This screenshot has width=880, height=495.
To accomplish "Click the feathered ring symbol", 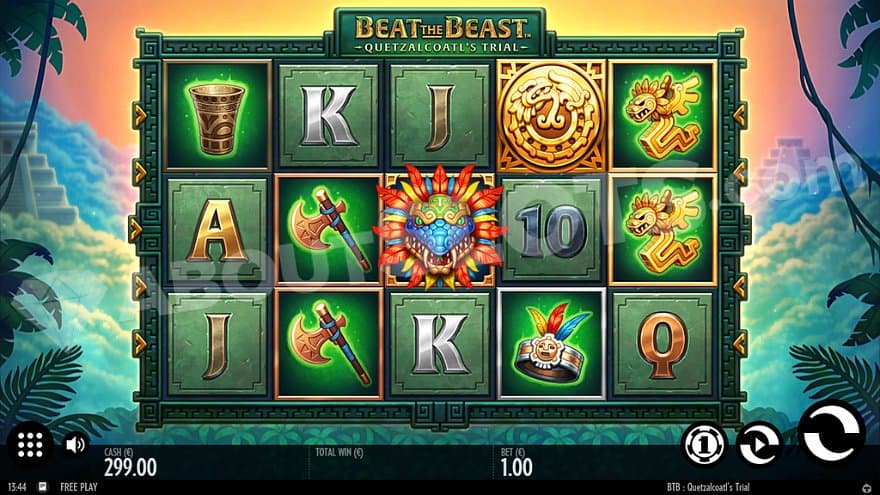I will [x=552, y=343].
